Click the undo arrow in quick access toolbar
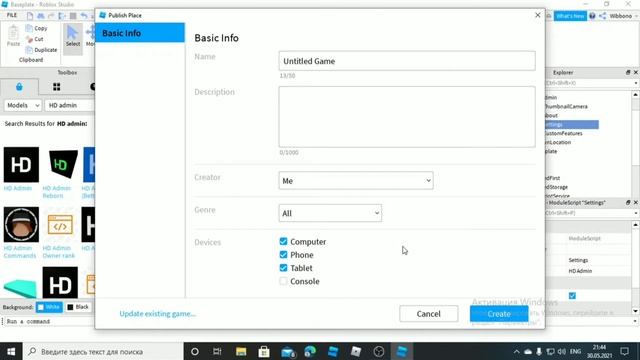Image resolution: width=640 pixels, height=360 pixels. (84, 16)
